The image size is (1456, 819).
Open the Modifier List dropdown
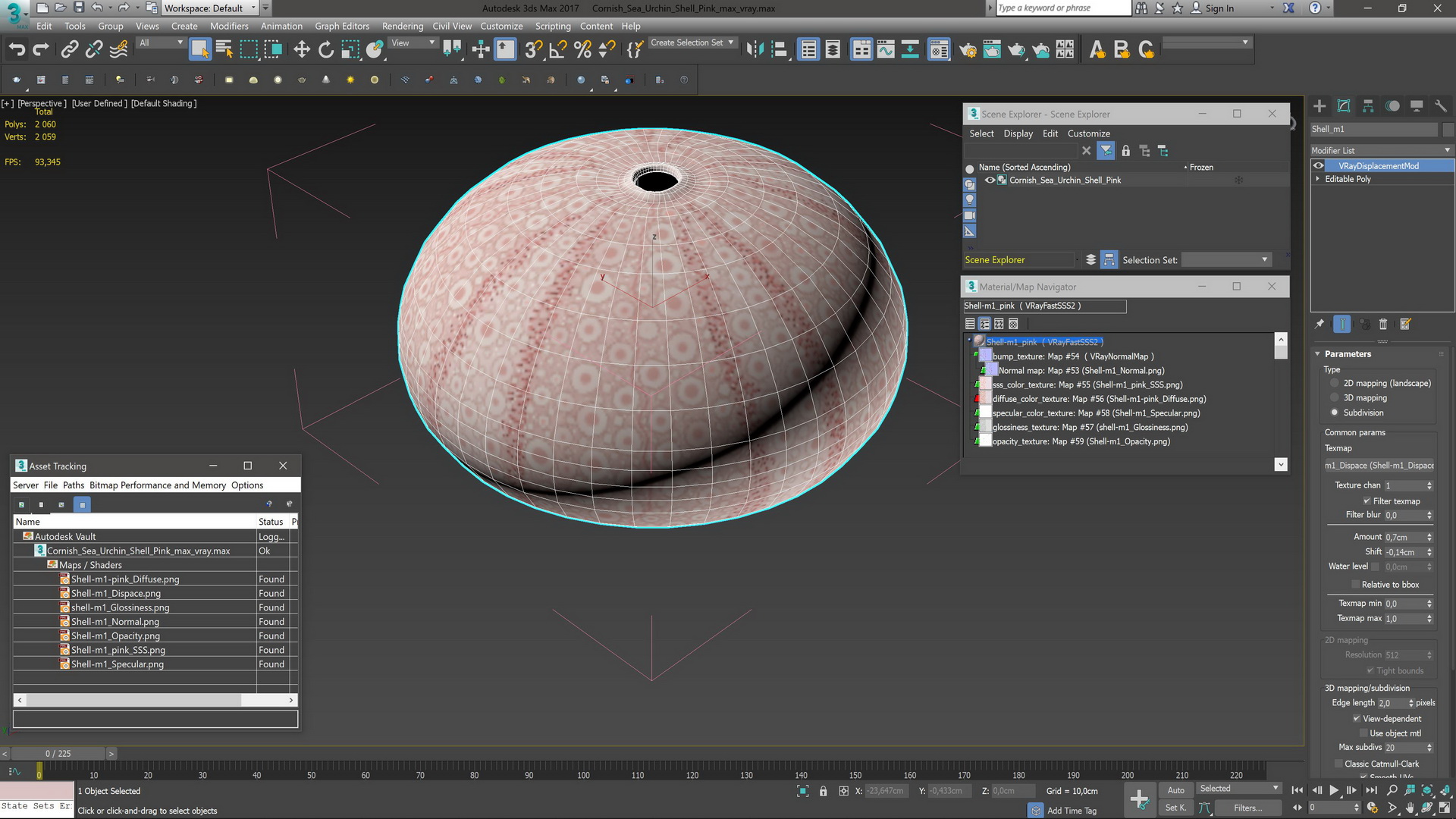pyautogui.click(x=1380, y=150)
